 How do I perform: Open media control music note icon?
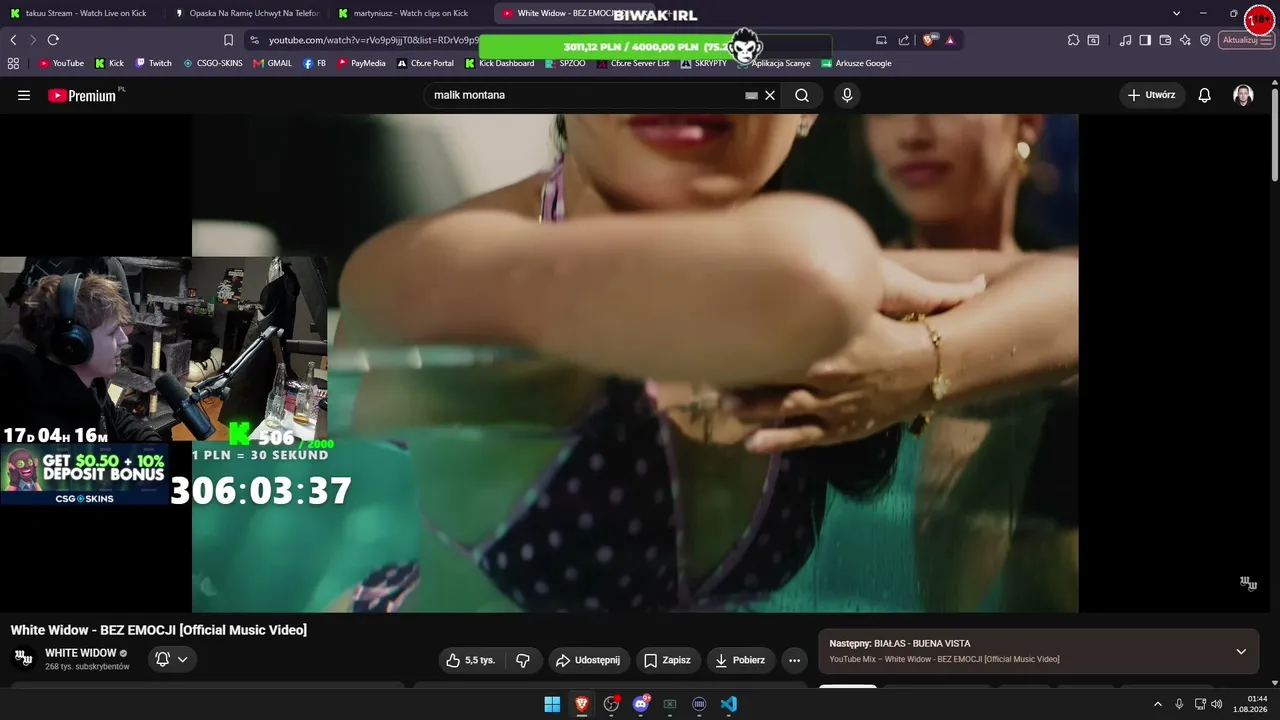point(1126,40)
